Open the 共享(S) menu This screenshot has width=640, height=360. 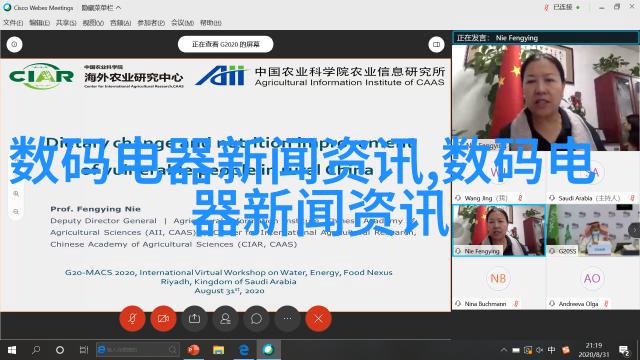(66, 23)
